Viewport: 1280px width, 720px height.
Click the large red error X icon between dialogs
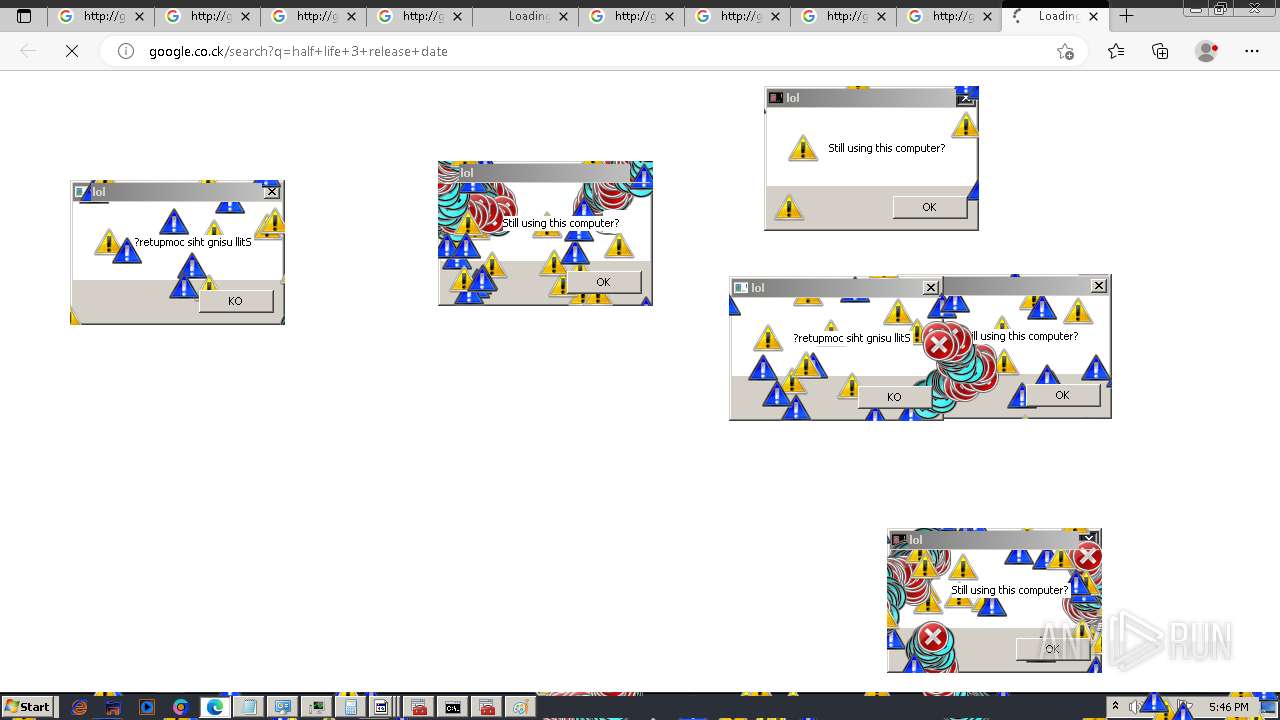[939, 345]
